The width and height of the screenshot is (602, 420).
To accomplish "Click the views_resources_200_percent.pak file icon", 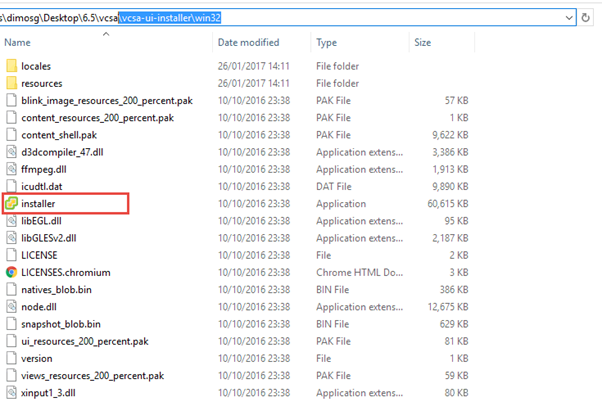I will pos(12,375).
